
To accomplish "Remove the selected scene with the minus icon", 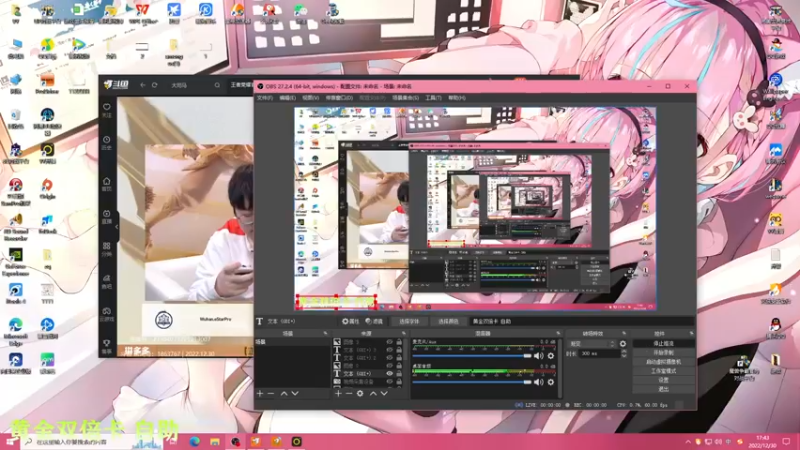I will pos(271,393).
